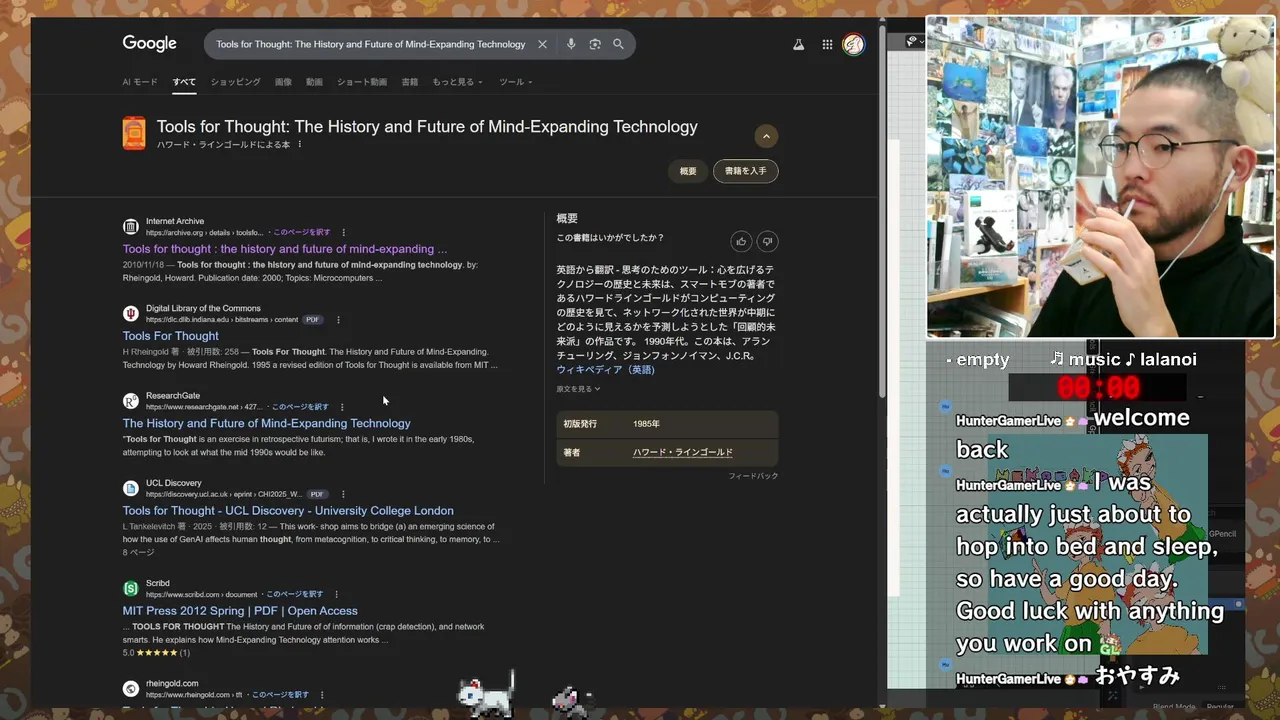Click the ResearchGate favicon
The image size is (1280, 720).
(x=131, y=401)
